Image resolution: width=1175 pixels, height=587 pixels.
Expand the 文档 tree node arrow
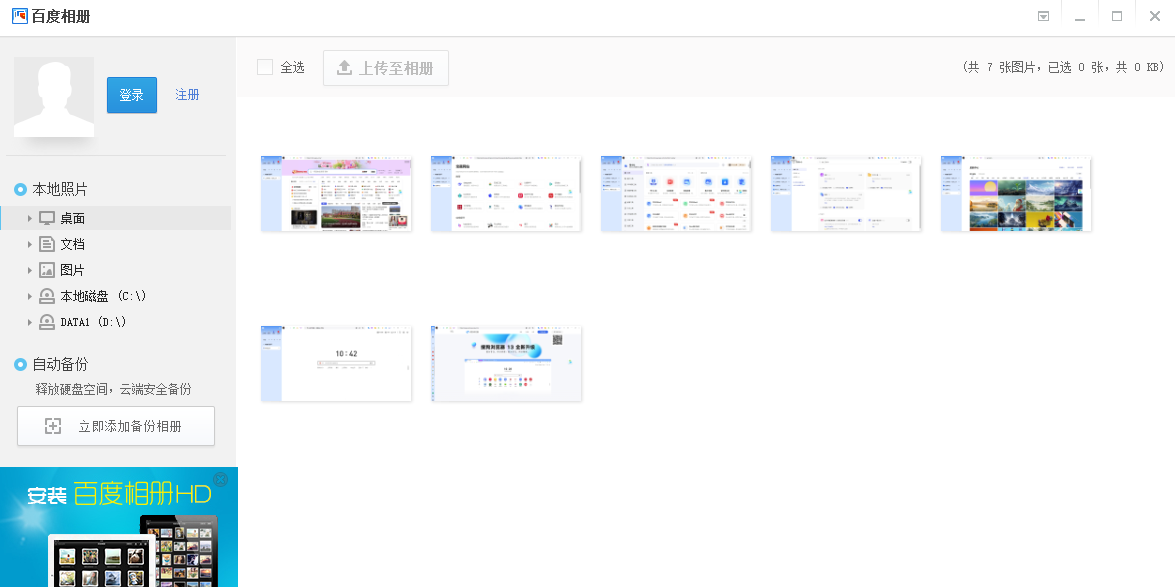click(x=30, y=244)
